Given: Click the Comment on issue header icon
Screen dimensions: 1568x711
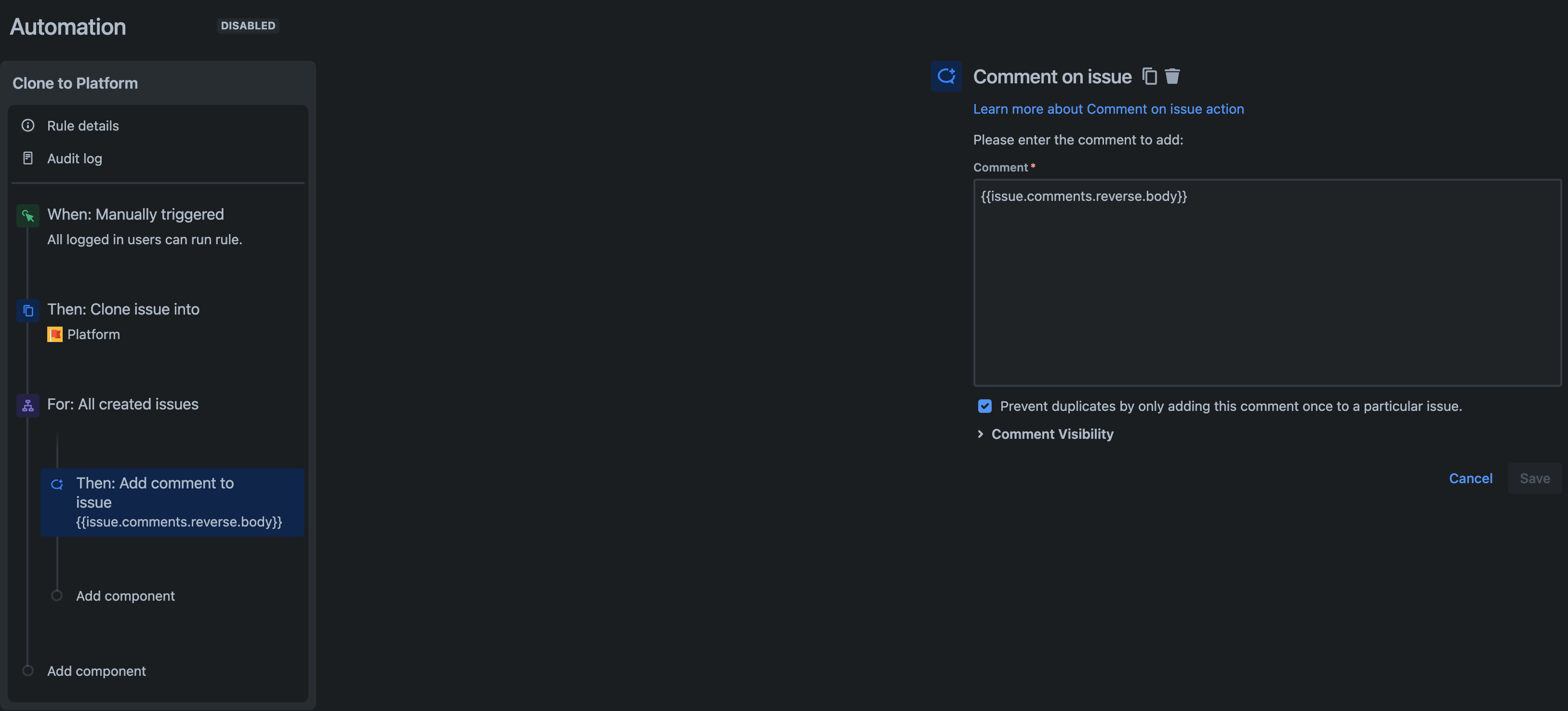Looking at the screenshot, I should [946, 76].
